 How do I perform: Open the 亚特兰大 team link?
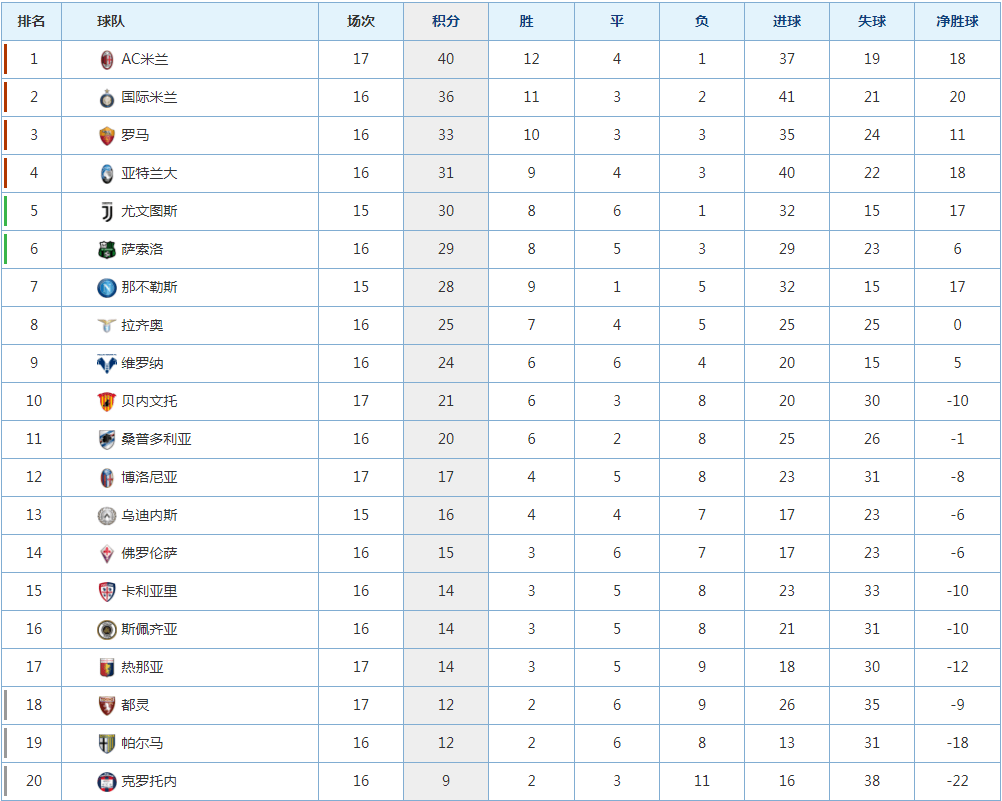(x=149, y=173)
